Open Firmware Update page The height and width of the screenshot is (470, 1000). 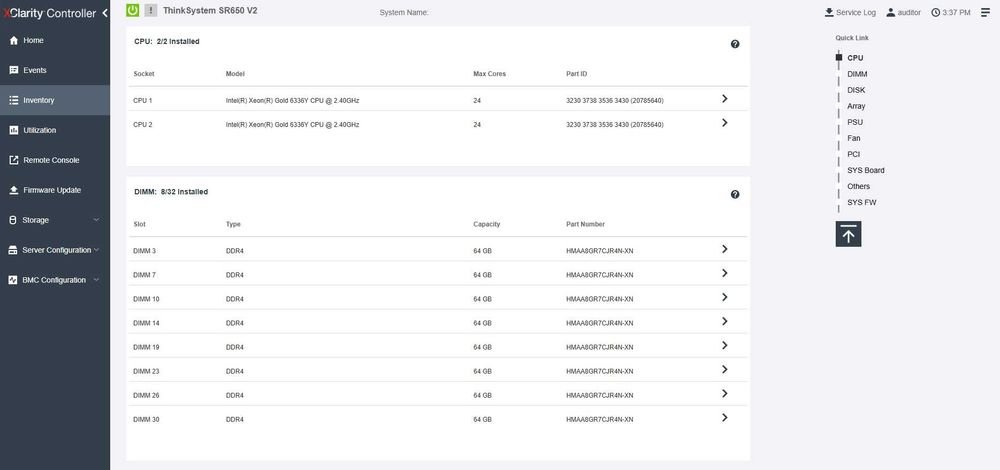55,190
